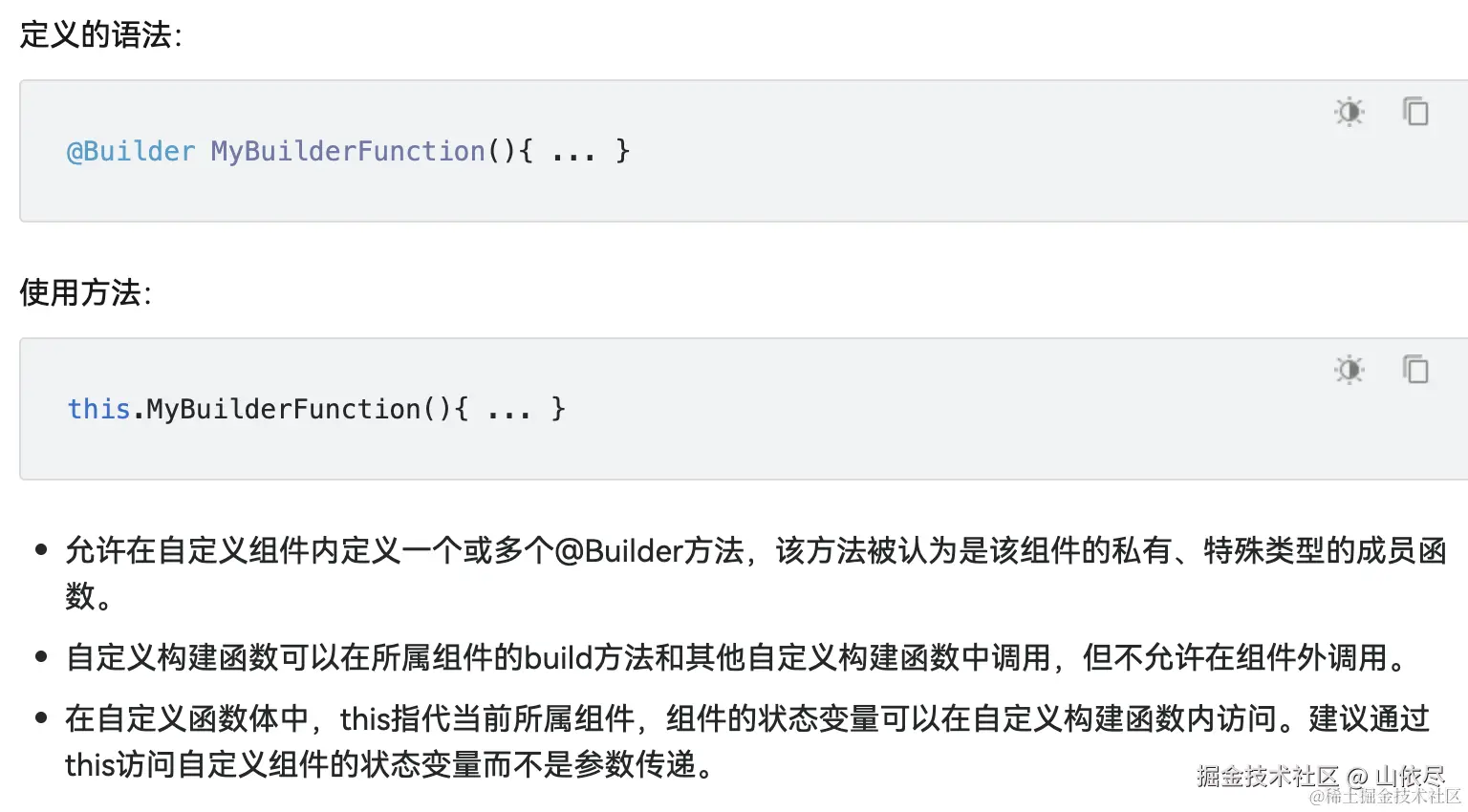The height and width of the screenshot is (812, 1468).
Task: Click the closing brace in the @Builder code line
Action: coord(622,152)
